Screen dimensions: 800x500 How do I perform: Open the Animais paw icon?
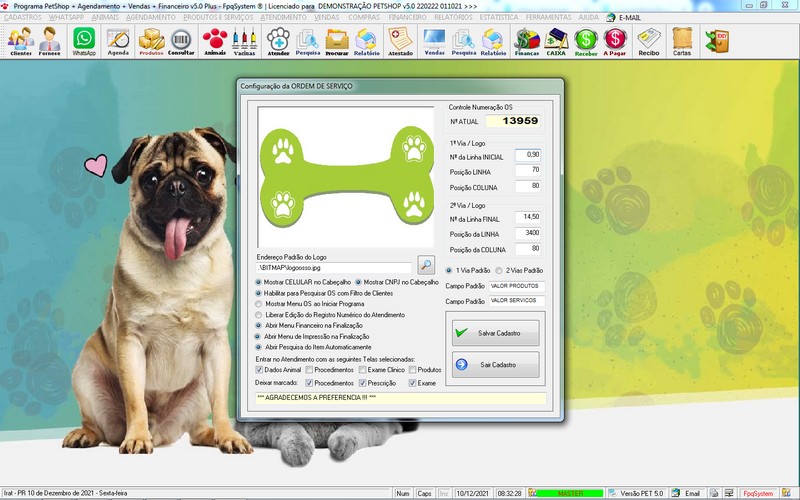click(x=215, y=41)
